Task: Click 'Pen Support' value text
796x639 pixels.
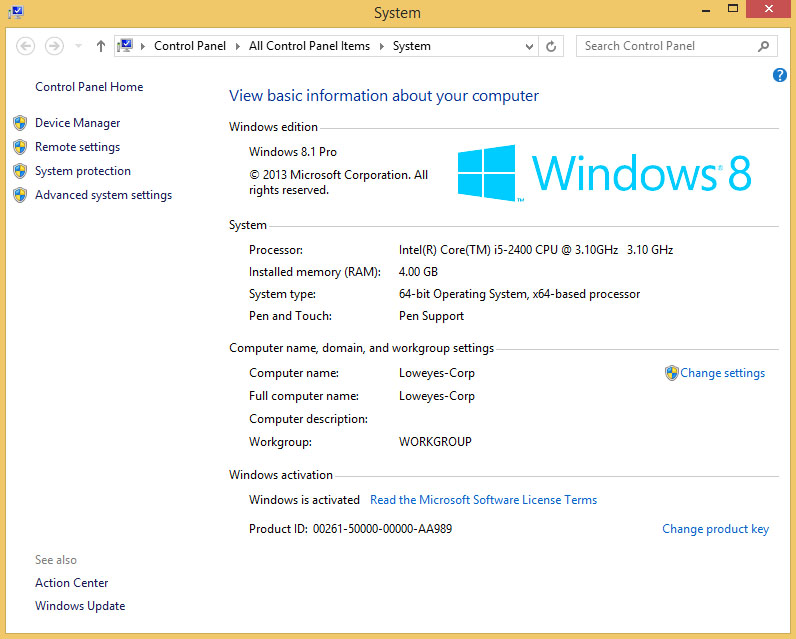Action: (432, 316)
